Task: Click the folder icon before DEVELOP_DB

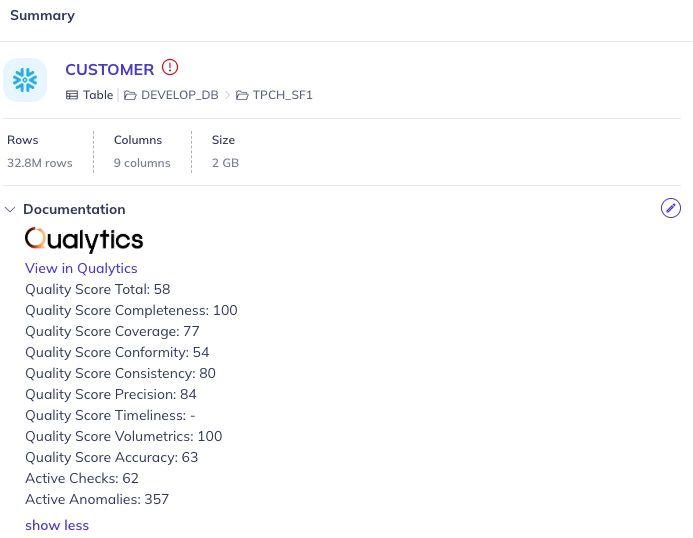Action: 130,95
